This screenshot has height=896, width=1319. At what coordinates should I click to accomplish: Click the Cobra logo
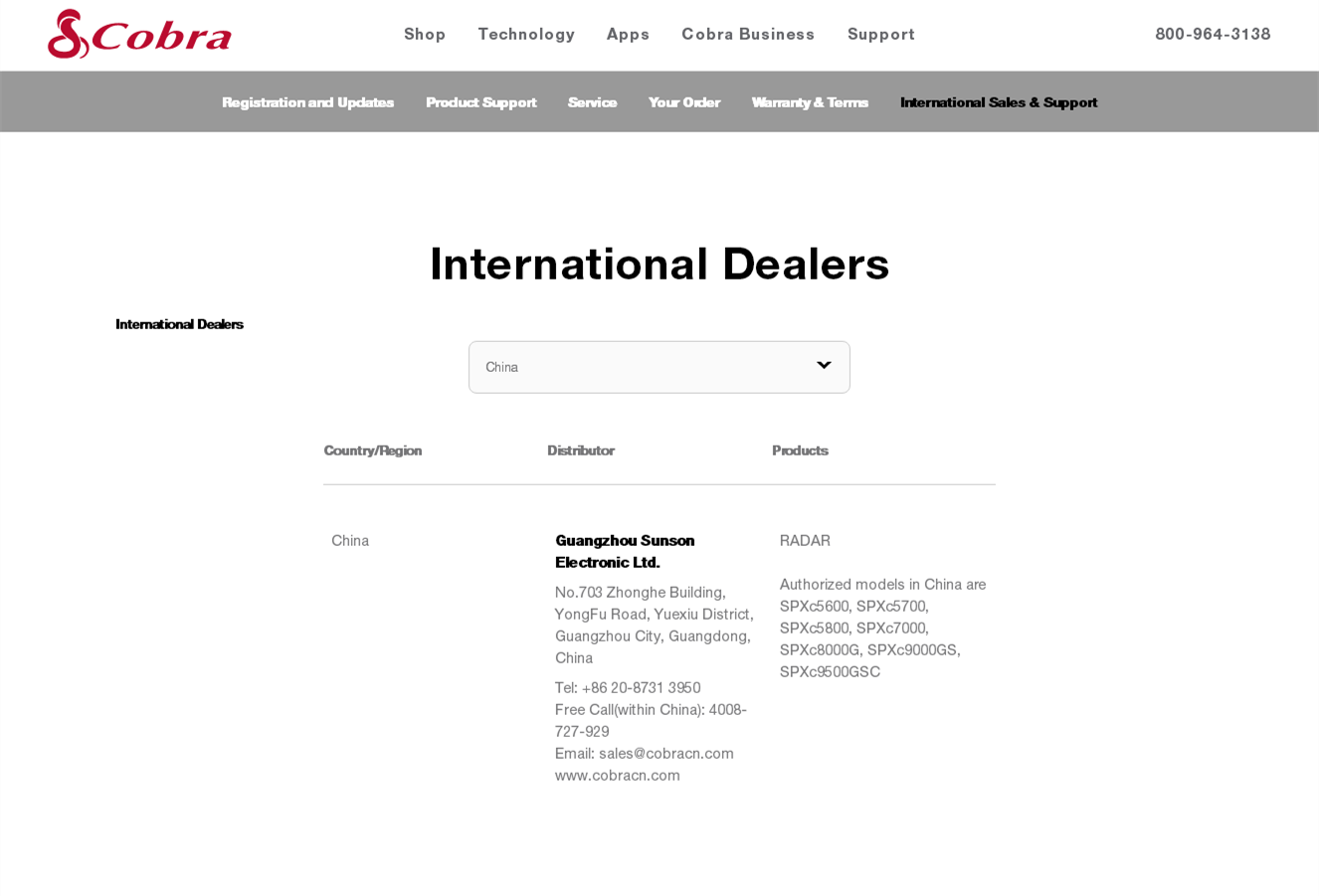(x=139, y=34)
